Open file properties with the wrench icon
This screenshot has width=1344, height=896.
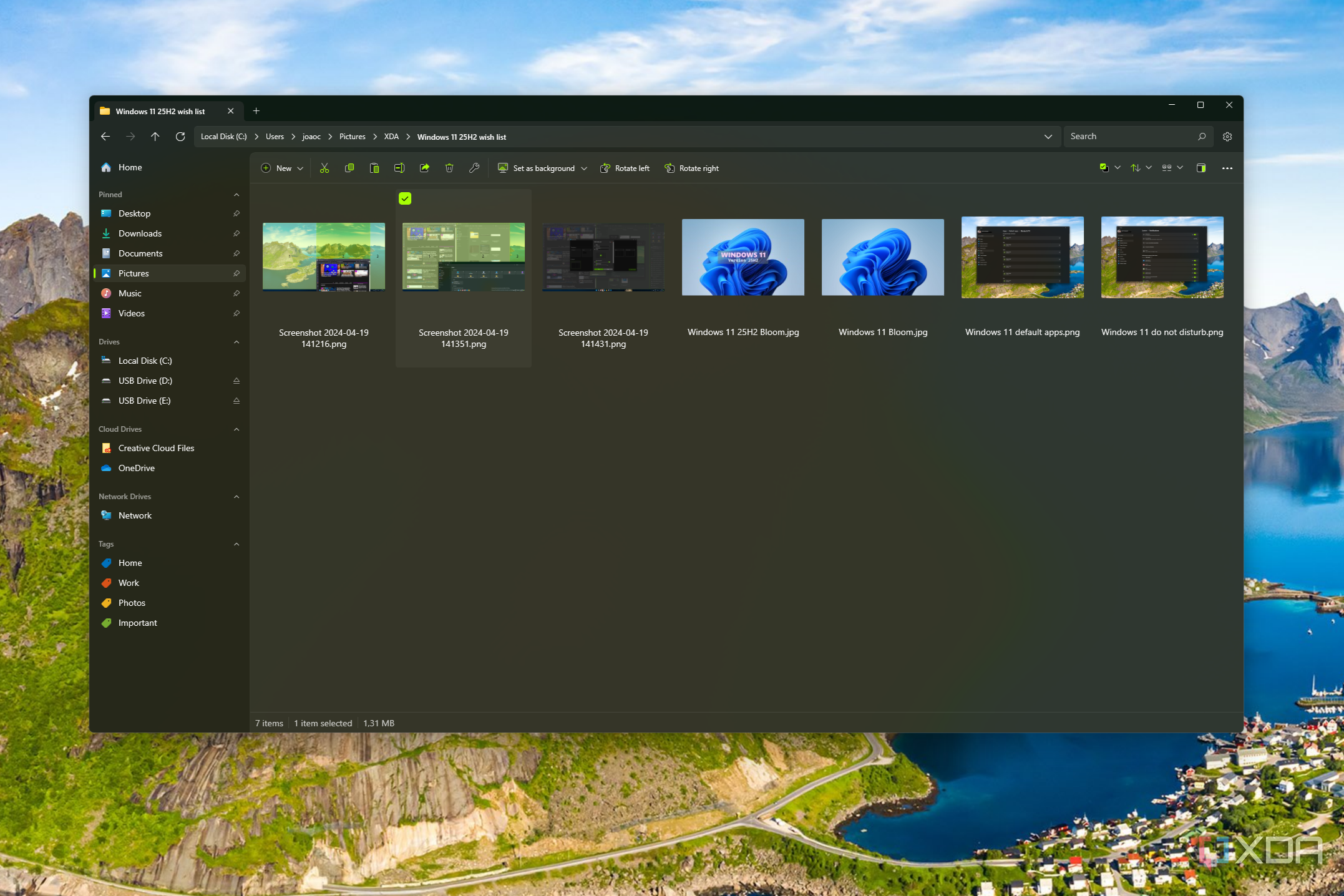pyautogui.click(x=474, y=168)
